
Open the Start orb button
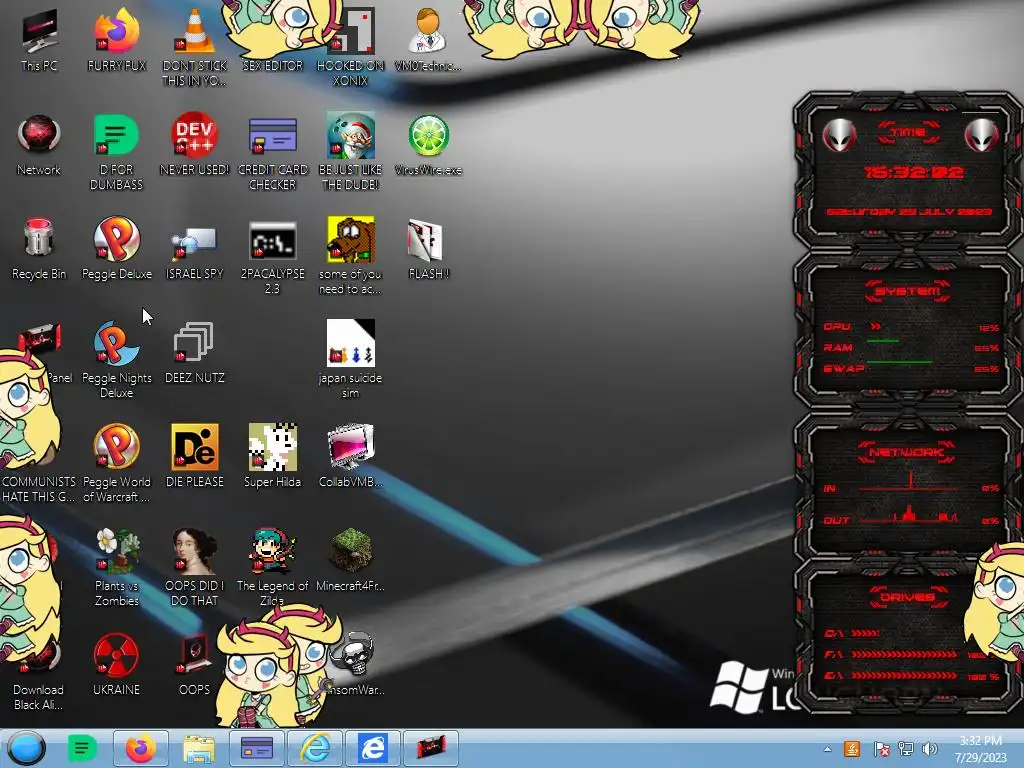click(27, 748)
